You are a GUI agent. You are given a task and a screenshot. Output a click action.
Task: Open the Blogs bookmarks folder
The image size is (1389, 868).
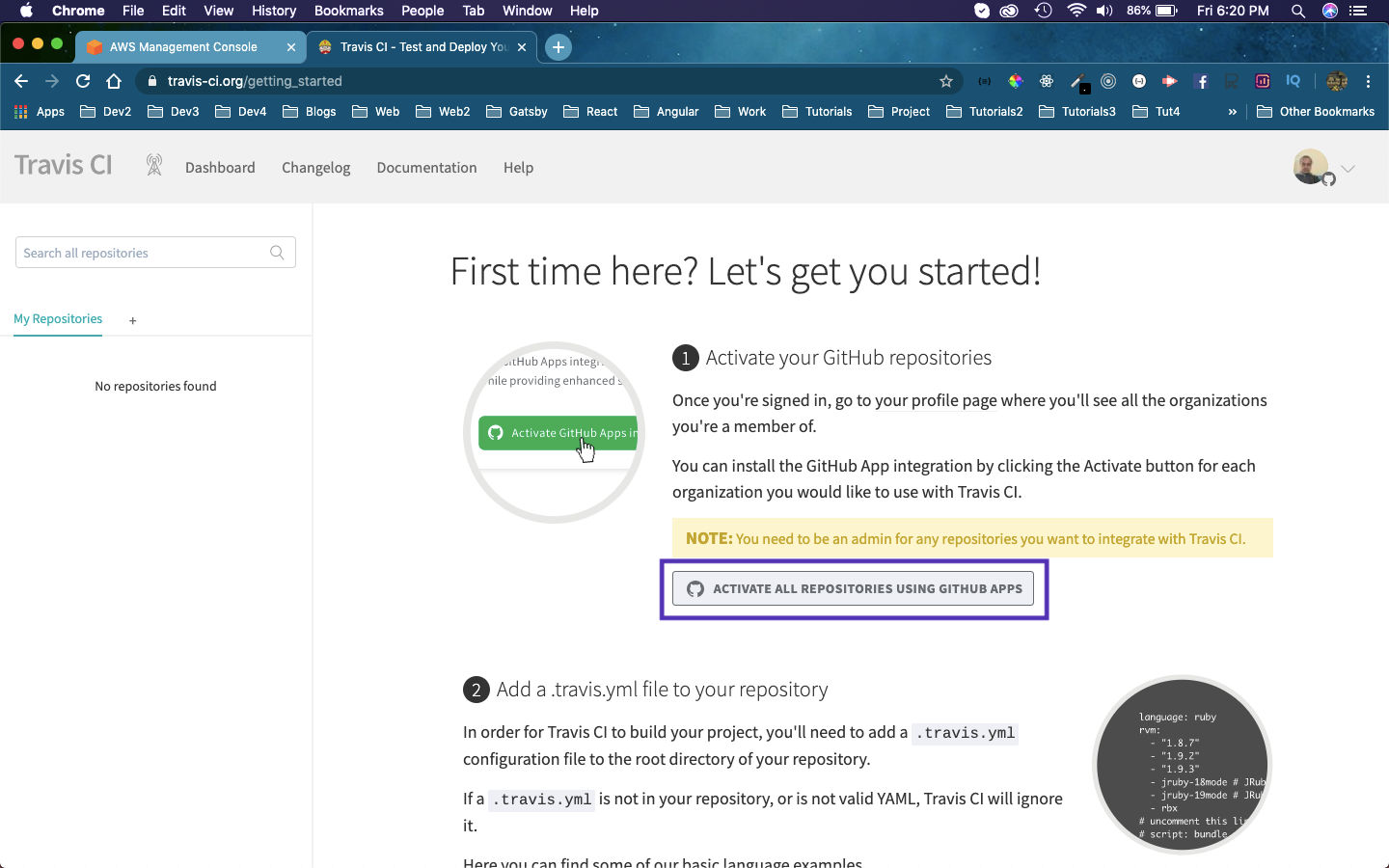[310, 112]
